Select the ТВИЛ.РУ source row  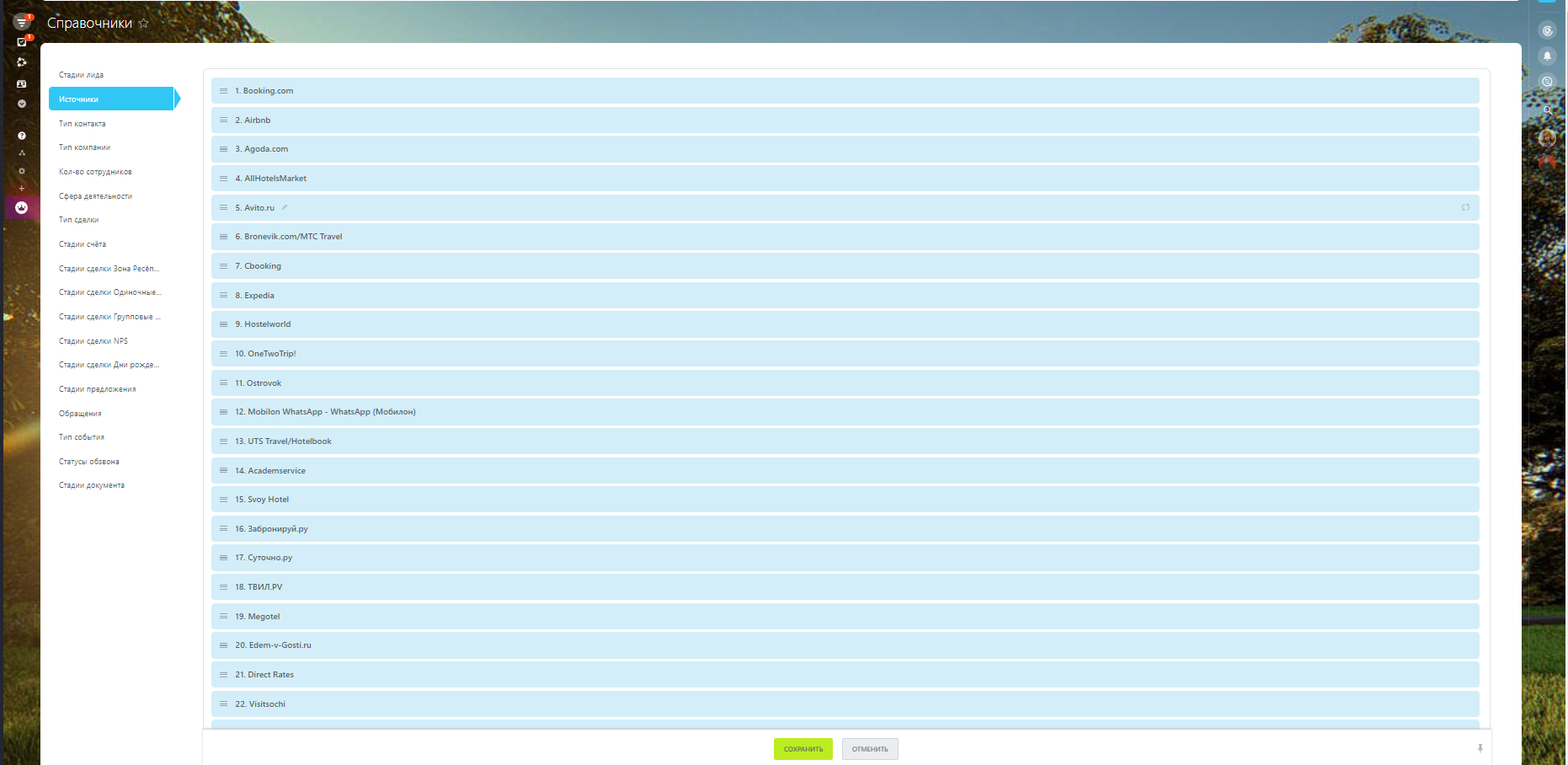pos(845,587)
